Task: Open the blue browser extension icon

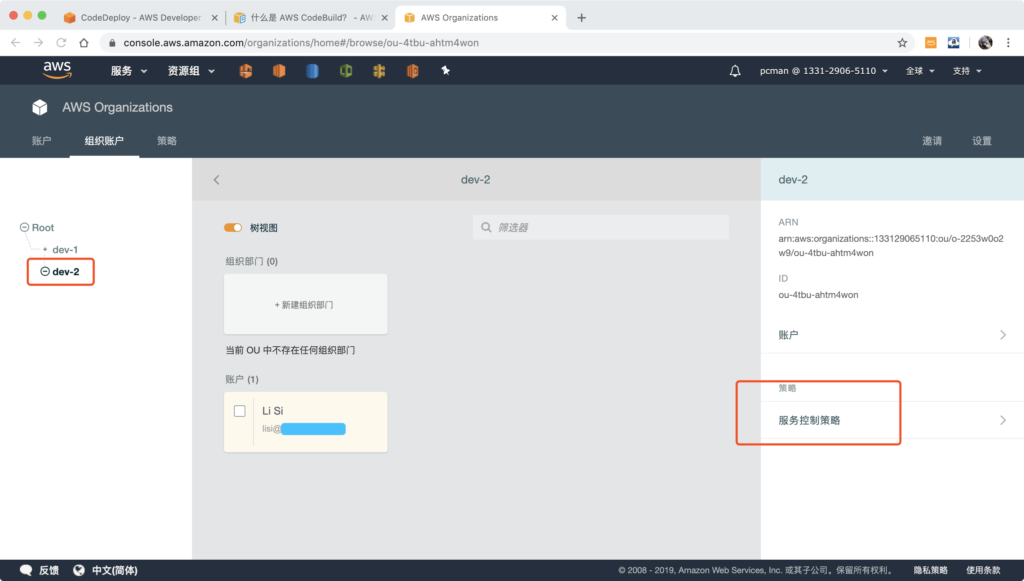Action: pyautogui.click(x=953, y=43)
